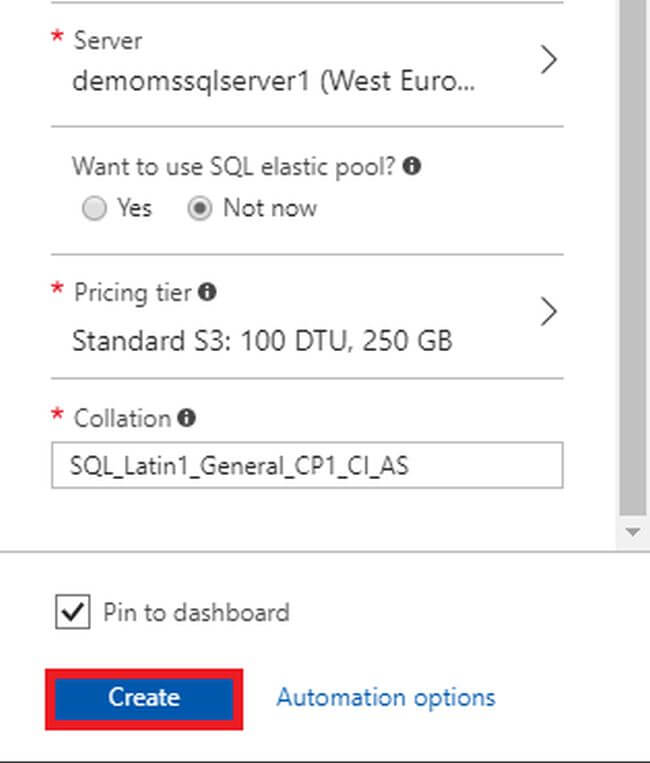
Task: Click the Collation info icon
Action: point(186,418)
